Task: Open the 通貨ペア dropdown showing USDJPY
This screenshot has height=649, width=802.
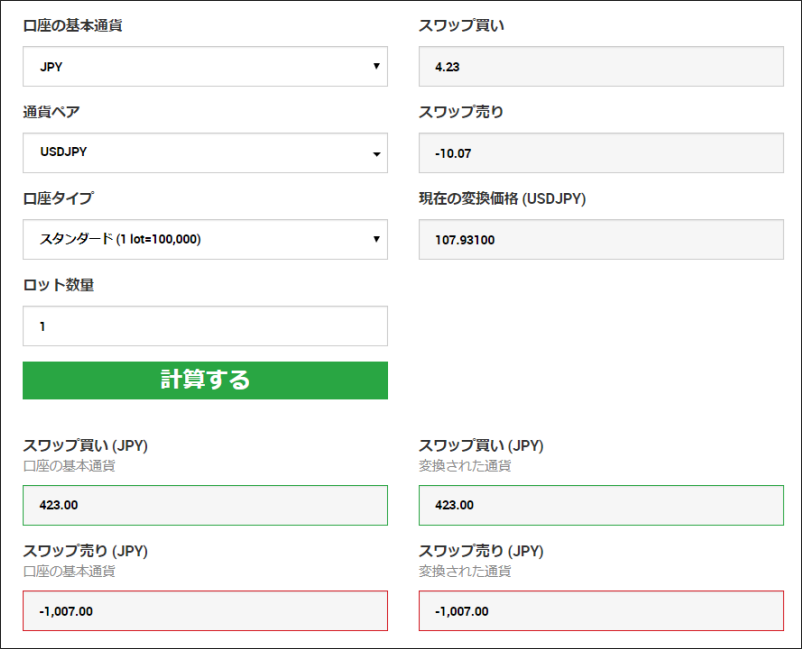Action: tap(204, 153)
